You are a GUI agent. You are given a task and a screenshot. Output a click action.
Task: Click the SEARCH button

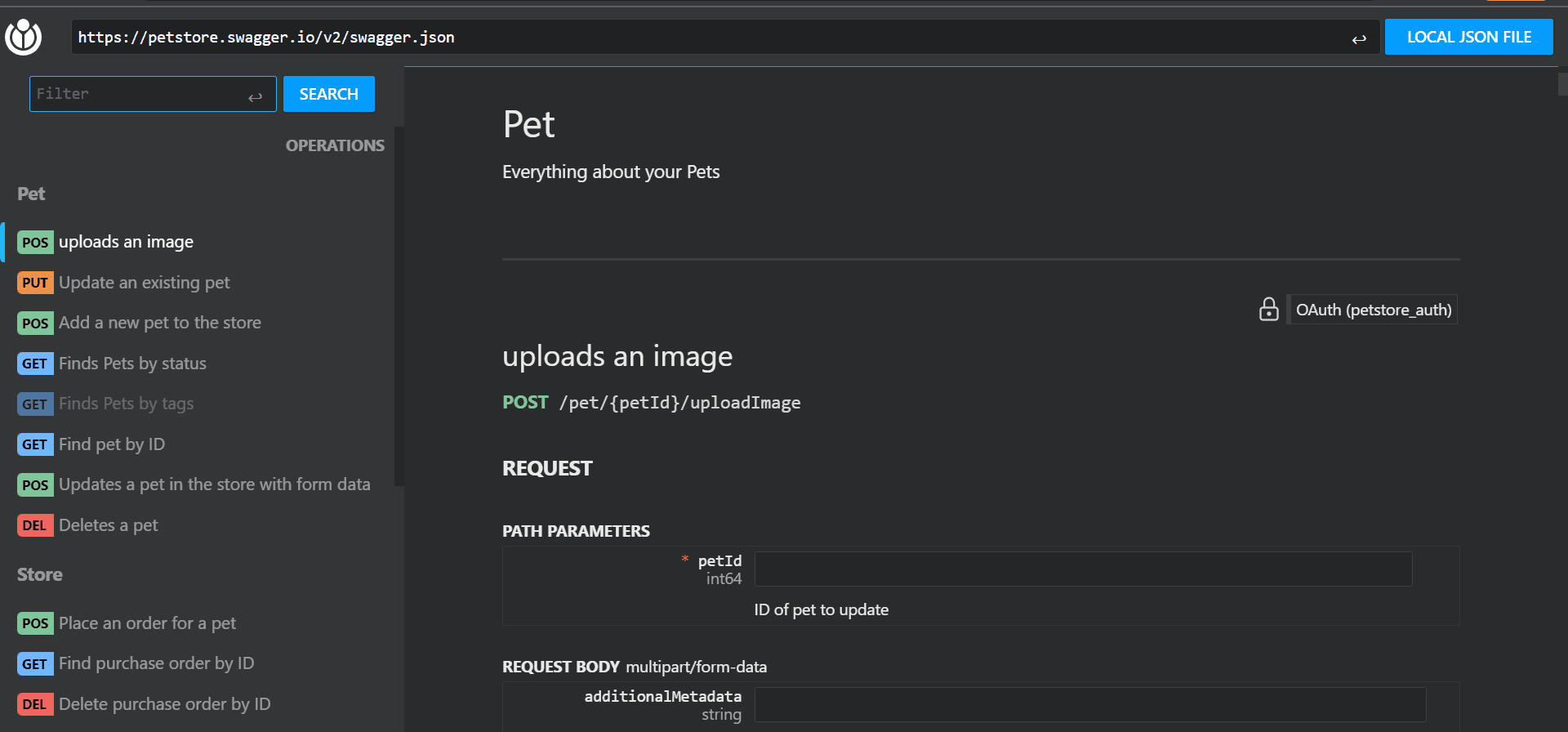329,94
